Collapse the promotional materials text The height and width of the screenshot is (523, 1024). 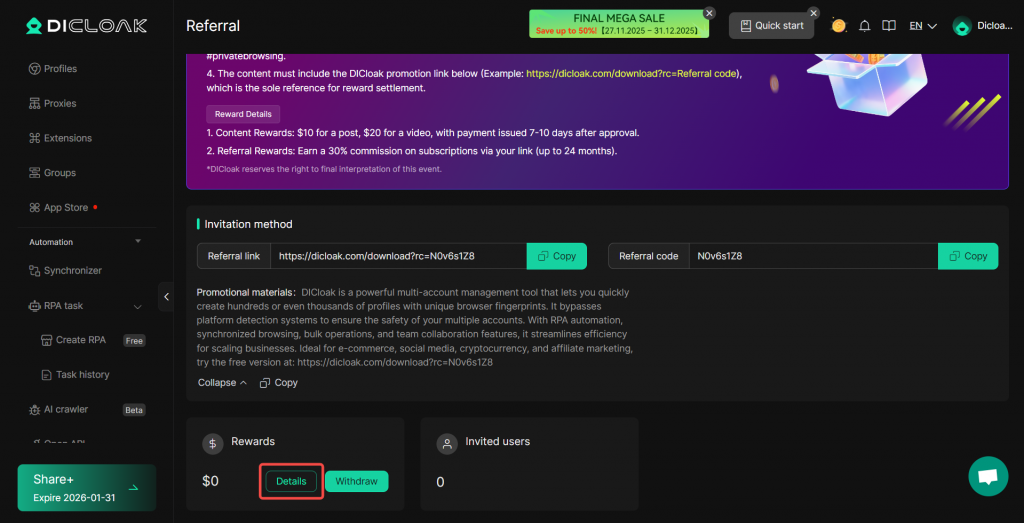pos(222,383)
